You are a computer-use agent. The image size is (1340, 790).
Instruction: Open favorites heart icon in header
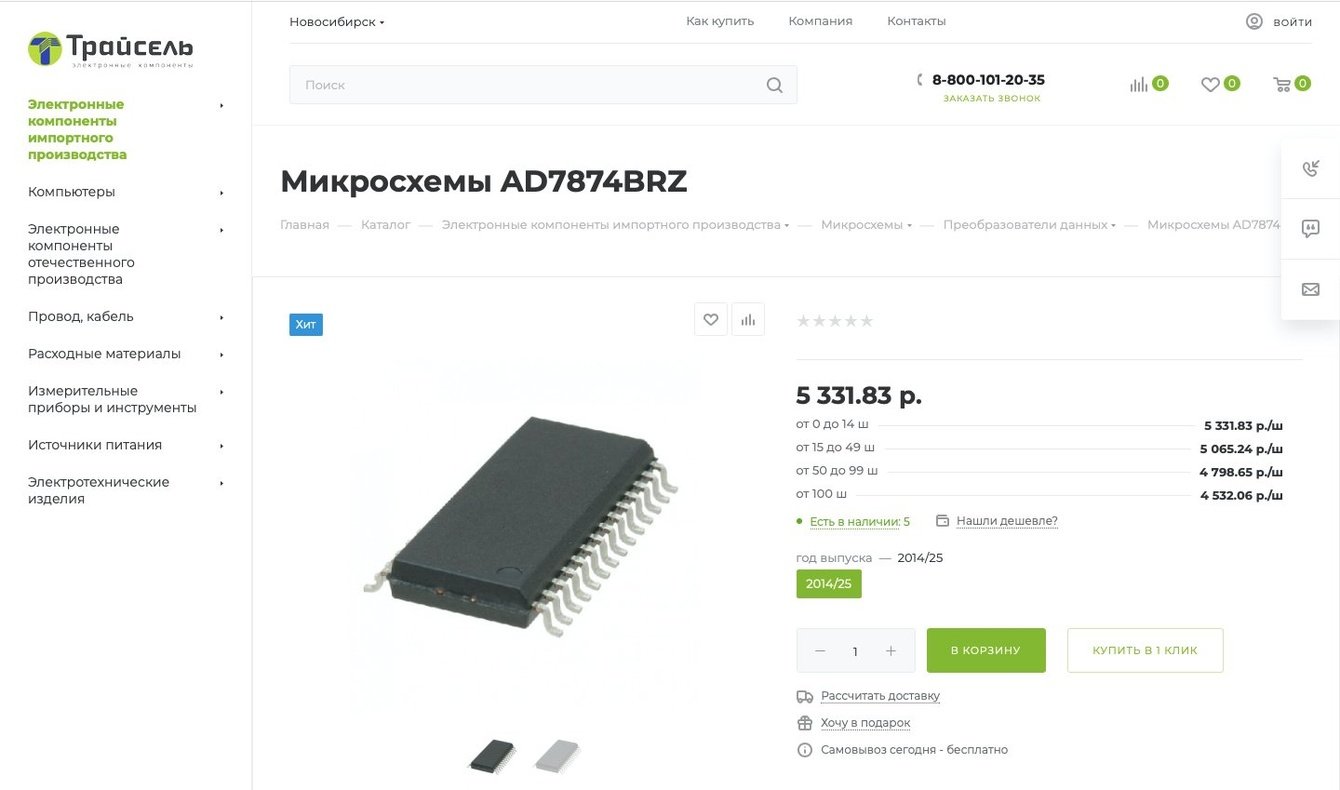1210,85
